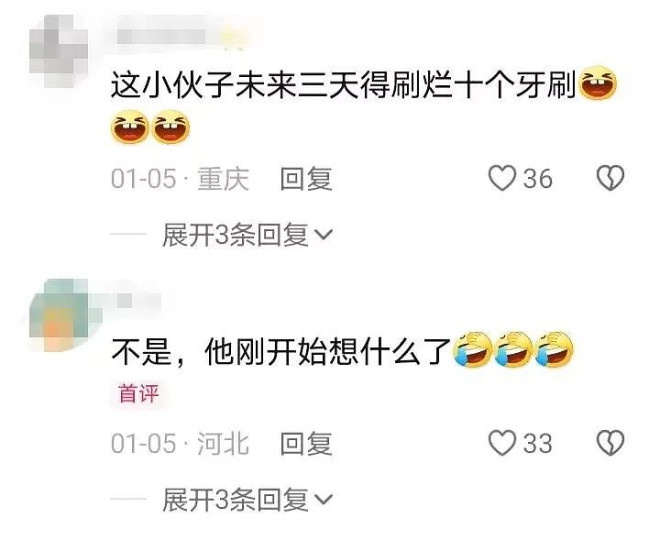Tap the comment text 这小伙子未来三天得刷烂十个牙刷
Image resolution: width=660 pixels, height=540 pixels.
click(x=343, y=83)
